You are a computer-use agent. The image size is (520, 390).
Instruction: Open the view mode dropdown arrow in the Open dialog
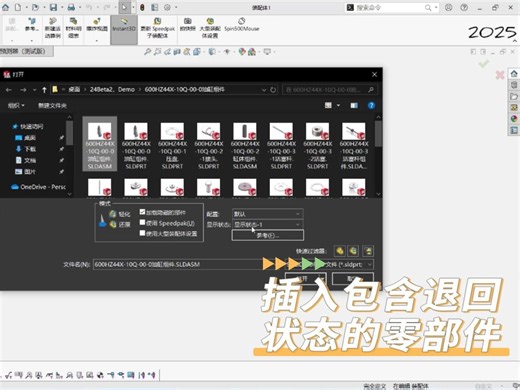pos(338,105)
